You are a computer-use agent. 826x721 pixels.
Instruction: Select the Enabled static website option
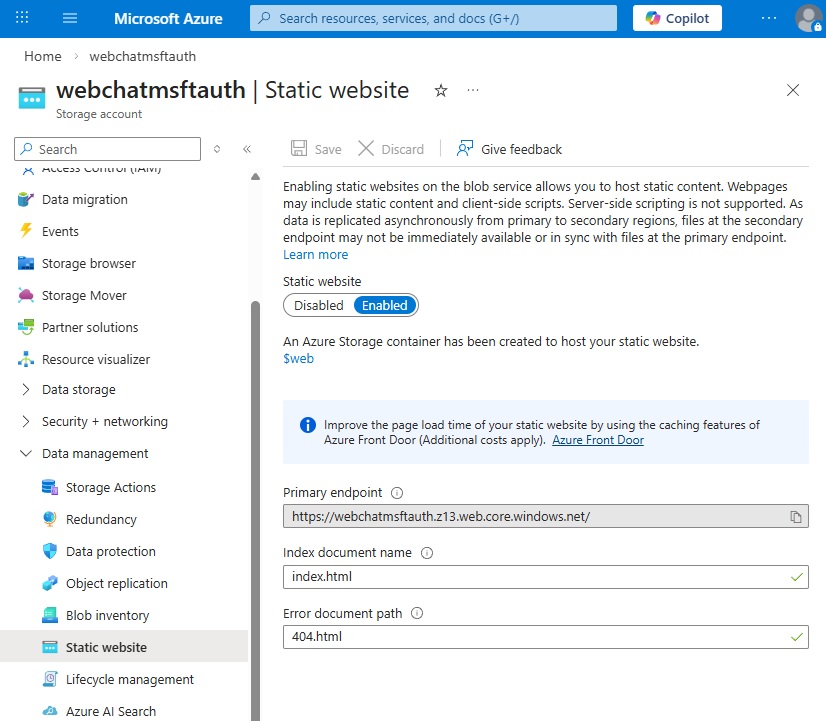384,306
